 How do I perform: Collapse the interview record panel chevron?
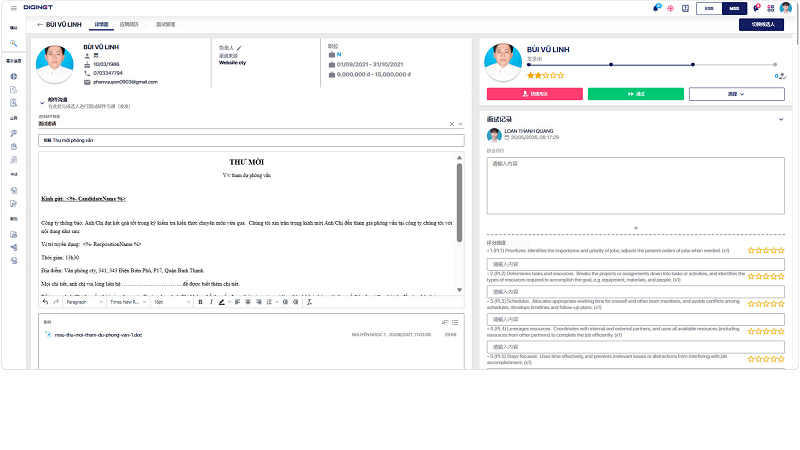point(781,119)
